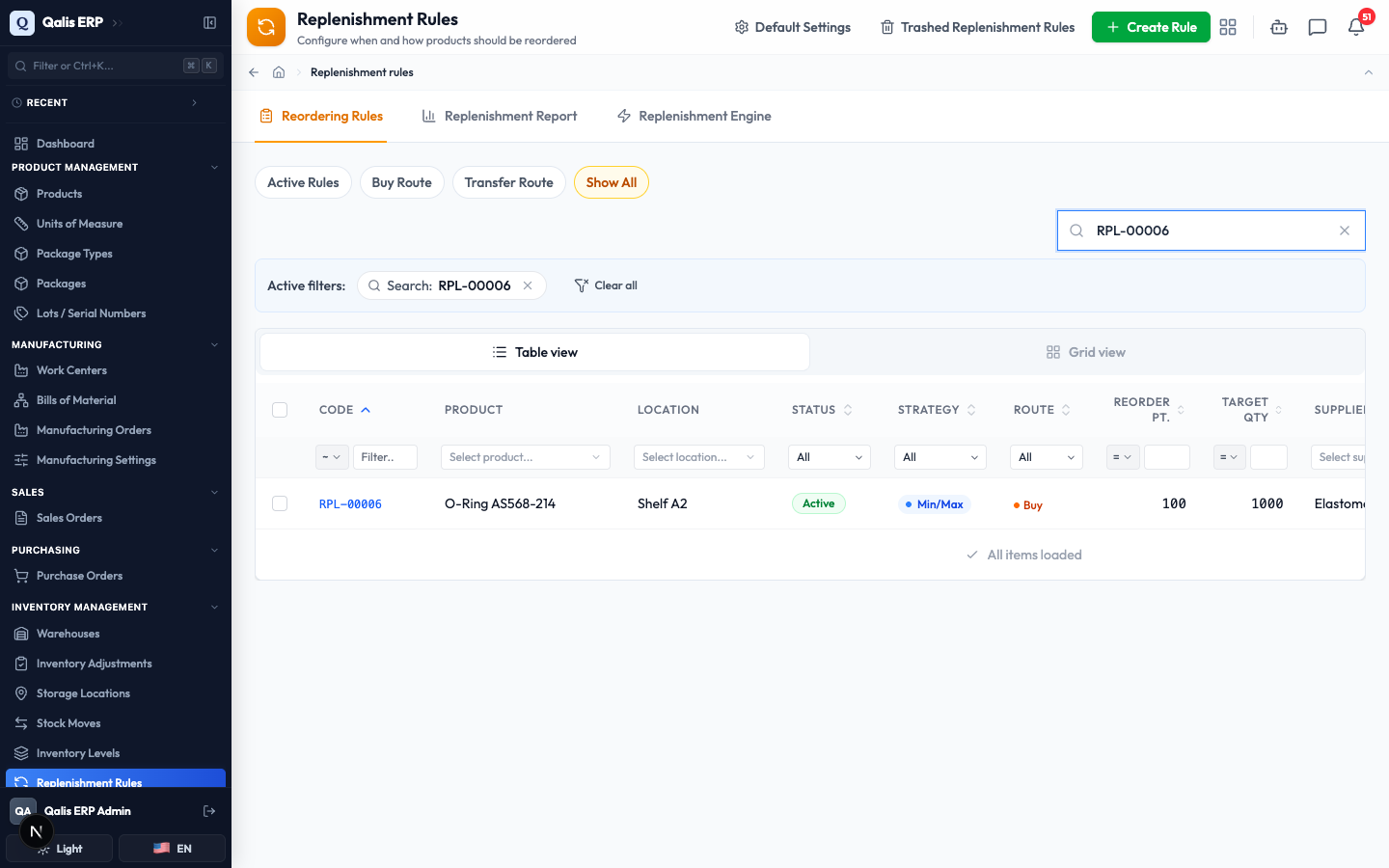Image resolution: width=1389 pixels, height=868 pixels.
Task: Clear the RPL-00006 search box text
Action: pos(1345,231)
